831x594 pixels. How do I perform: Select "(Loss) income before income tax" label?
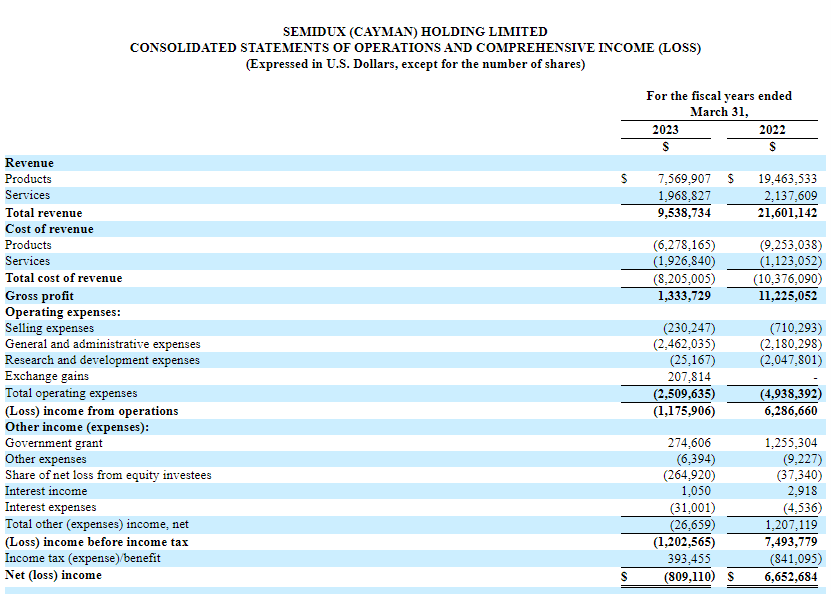tap(96, 542)
